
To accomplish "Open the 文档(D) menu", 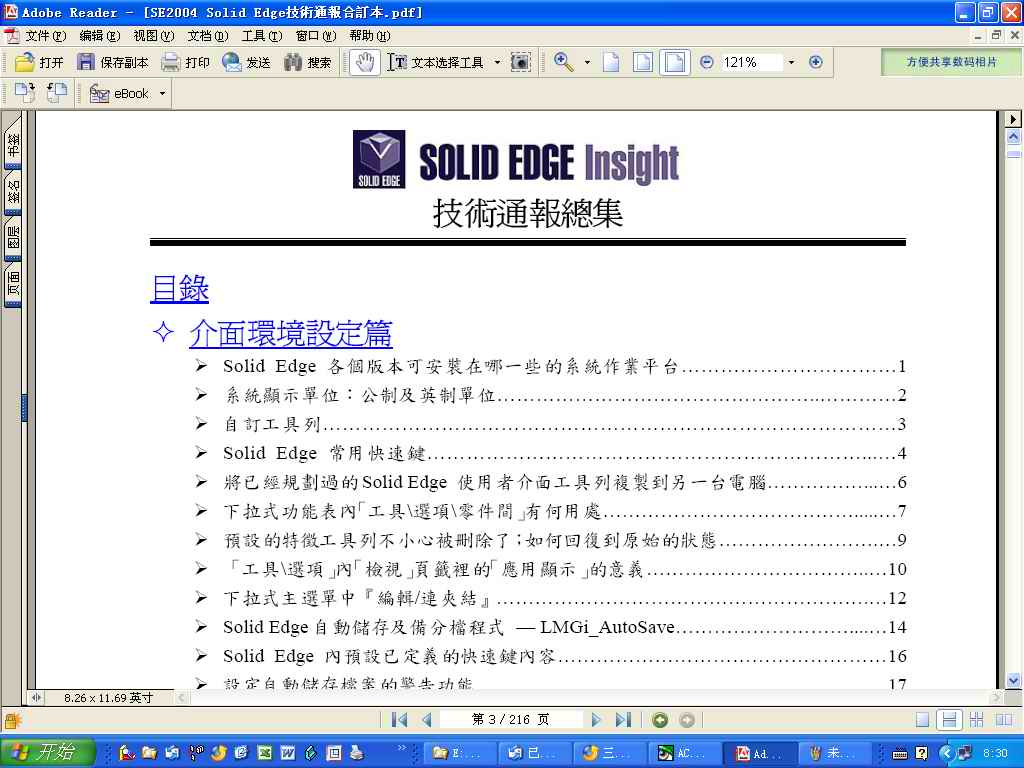I will (208, 35).
